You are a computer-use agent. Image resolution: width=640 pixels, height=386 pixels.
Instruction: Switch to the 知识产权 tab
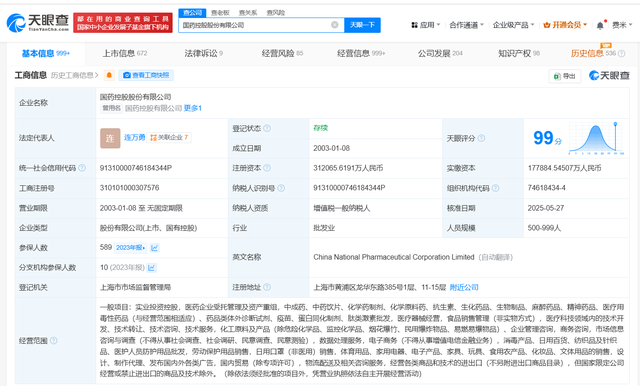pyautogui.click(x=518, y=53)
